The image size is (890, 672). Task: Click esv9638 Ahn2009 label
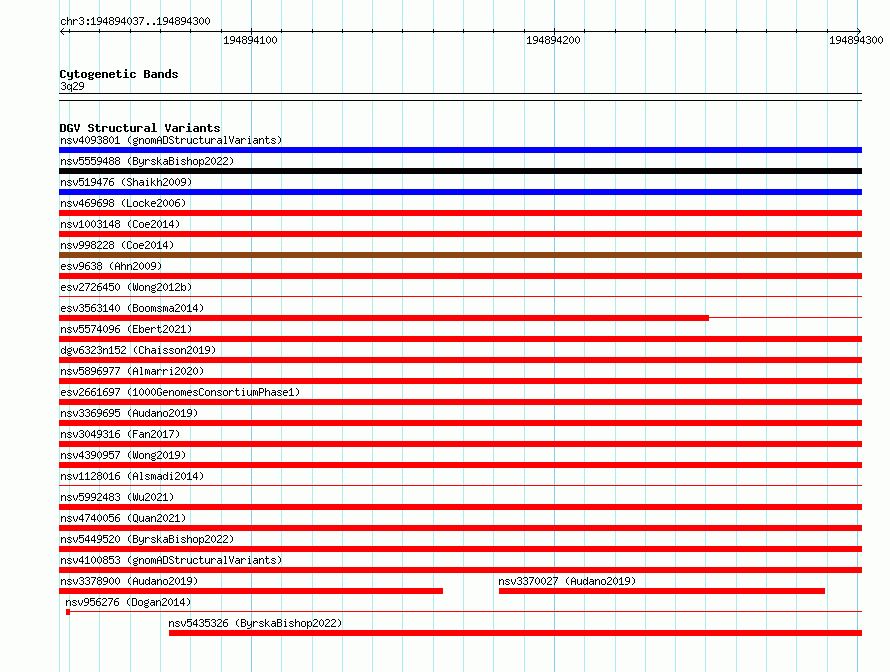click(111, 266)
